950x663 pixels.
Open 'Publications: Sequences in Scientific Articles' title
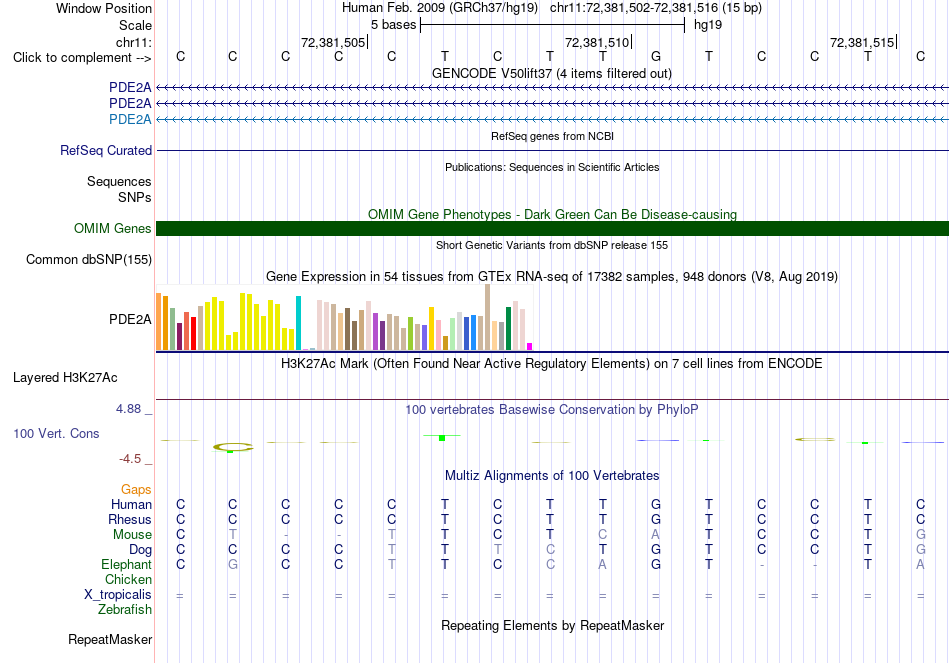552,167
